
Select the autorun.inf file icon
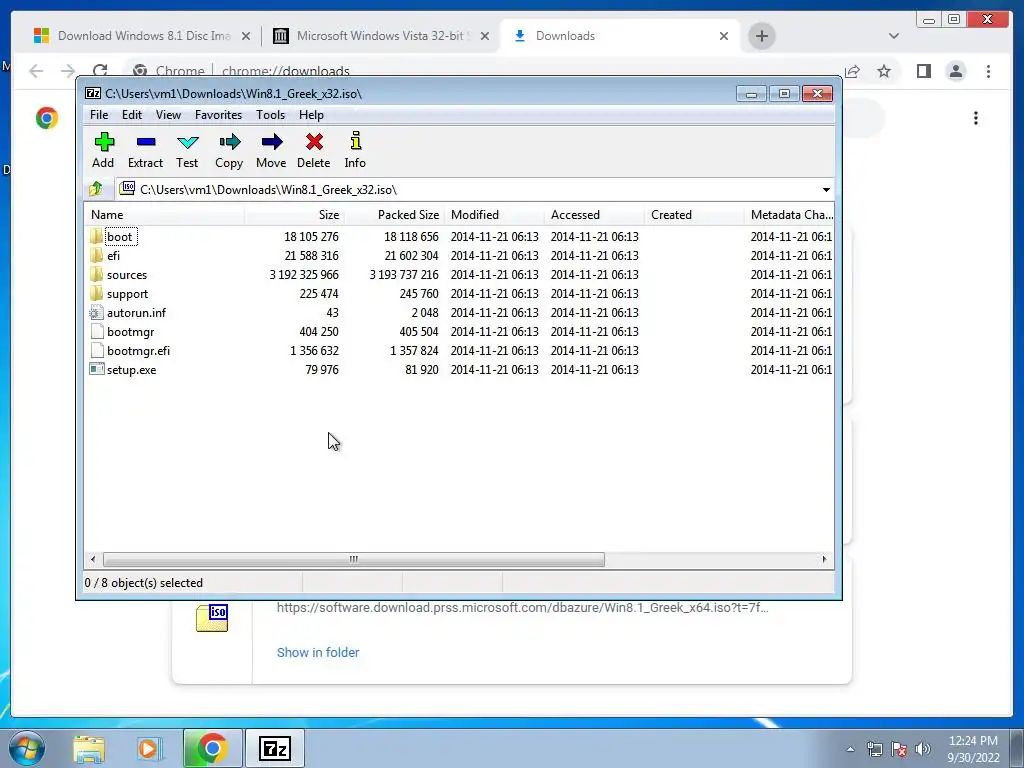click(97, 312)
